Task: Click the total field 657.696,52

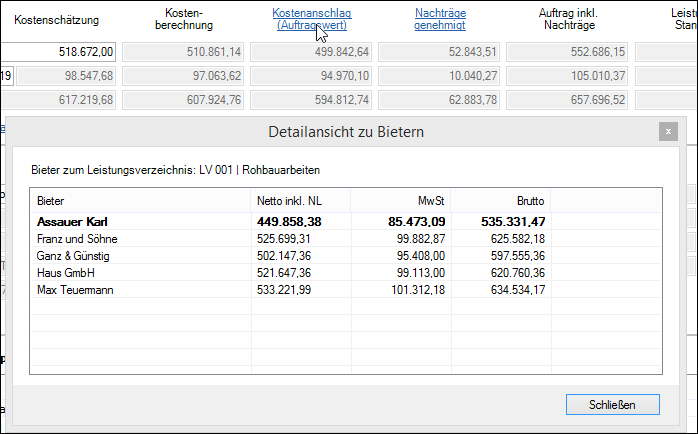Action: pyautogui.click(x=567, y=100)
